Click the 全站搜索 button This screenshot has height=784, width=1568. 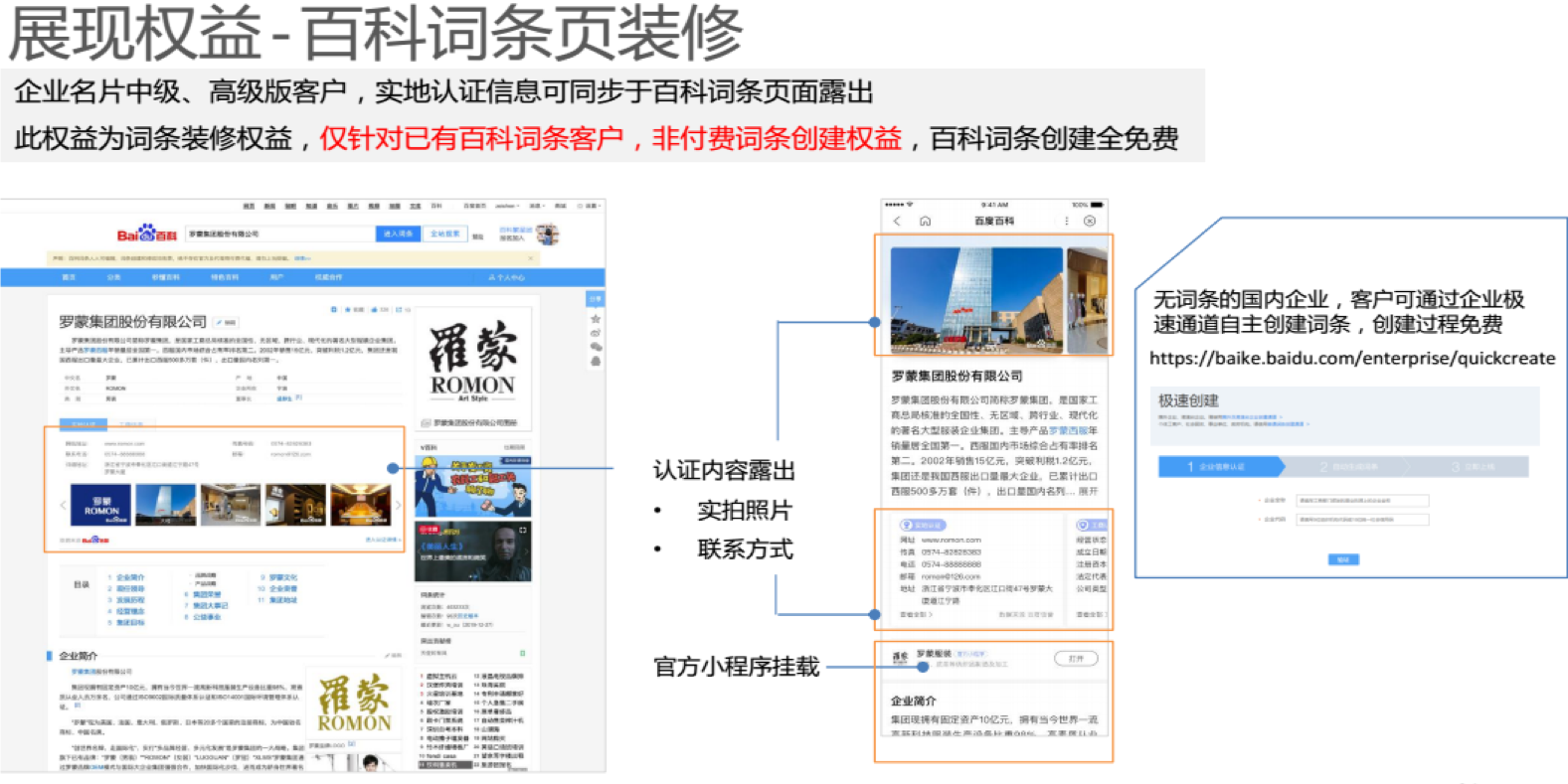pyautogui.click(x=444, y=234)
